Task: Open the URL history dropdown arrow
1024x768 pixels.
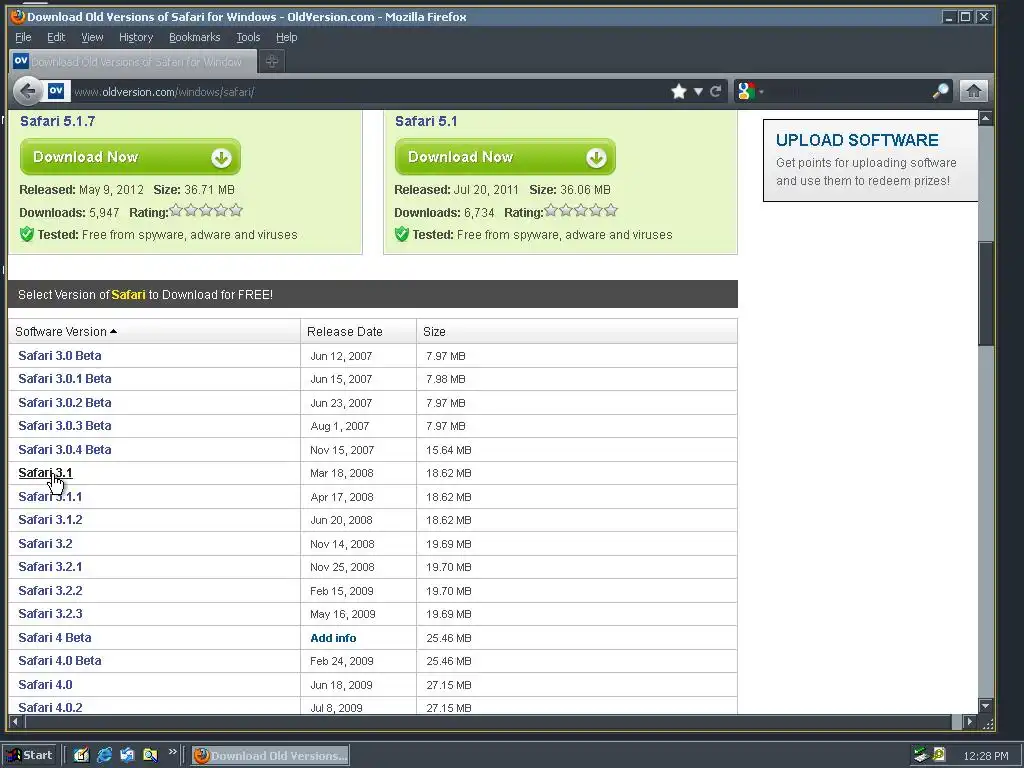Action: click(698, 91)
